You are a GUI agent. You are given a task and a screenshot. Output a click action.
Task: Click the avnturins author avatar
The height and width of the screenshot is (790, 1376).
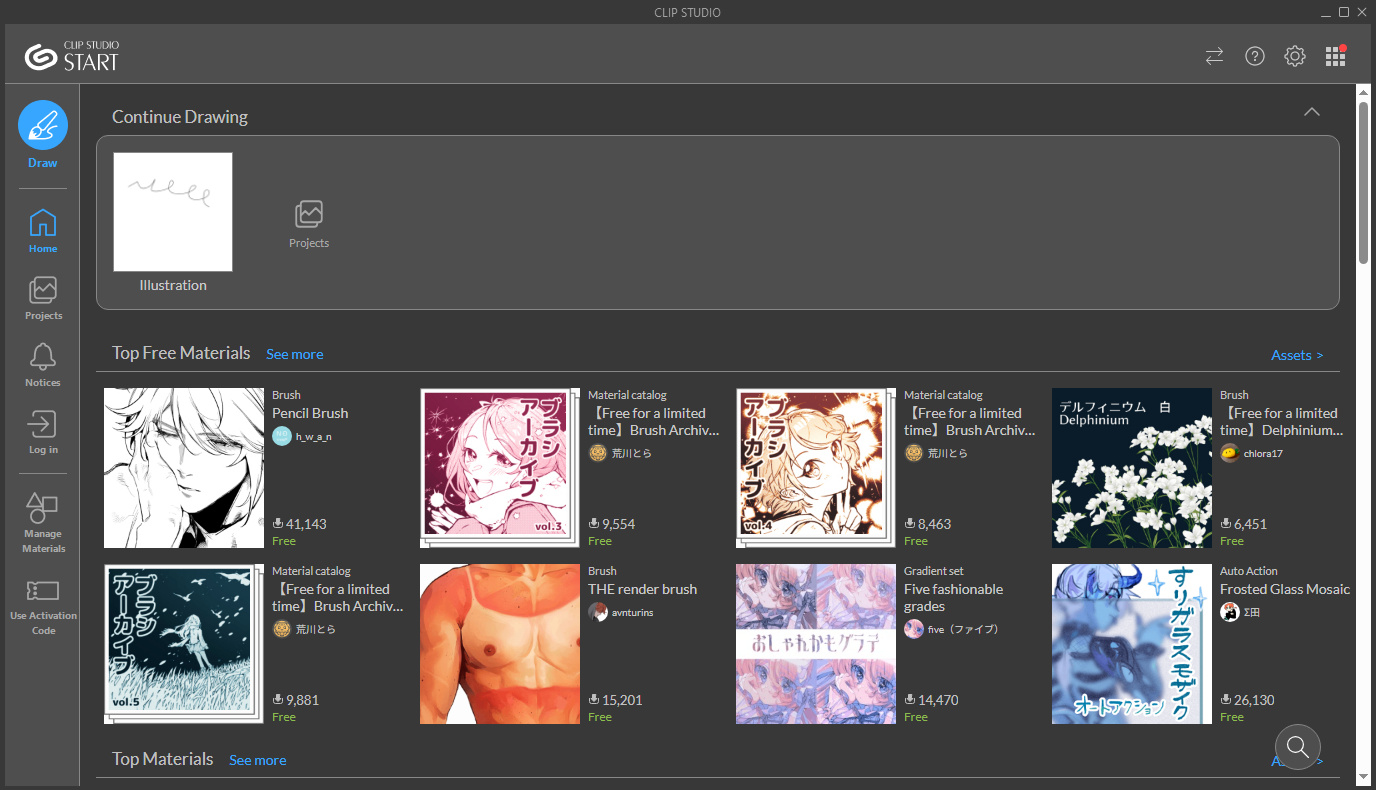(598, 612)
